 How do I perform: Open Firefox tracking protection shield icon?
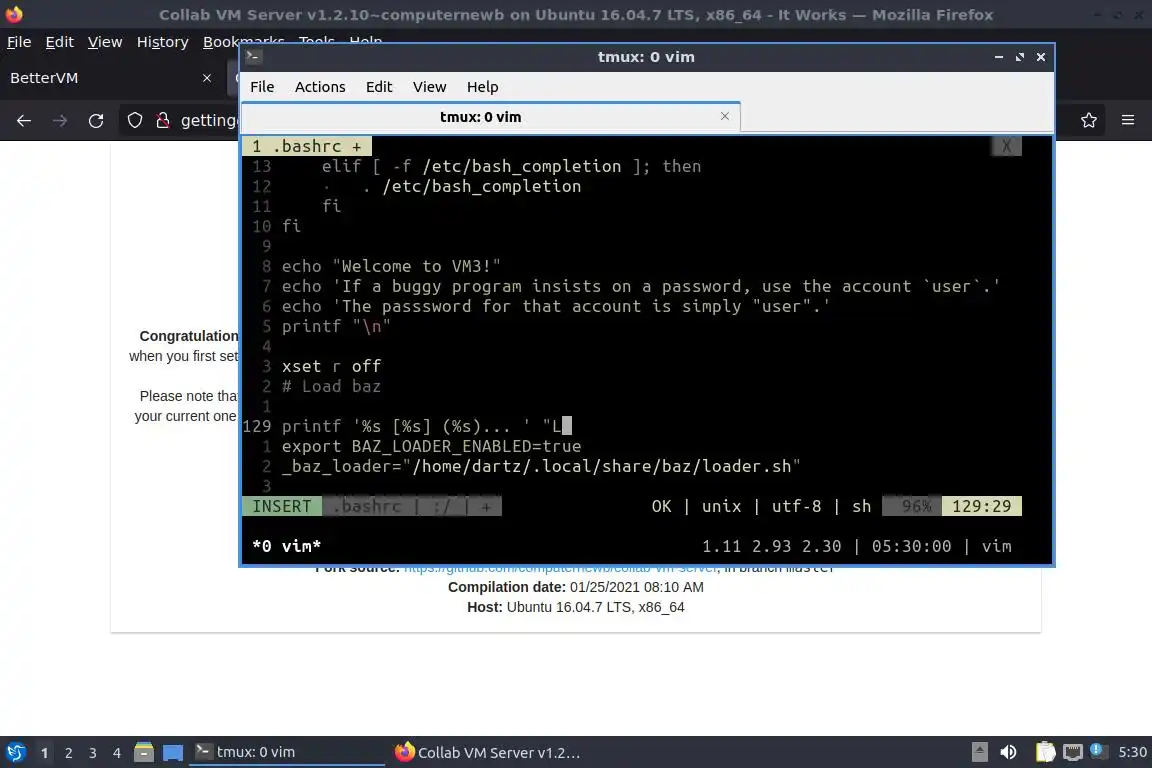pyautogui.click(x=134, y=121)
